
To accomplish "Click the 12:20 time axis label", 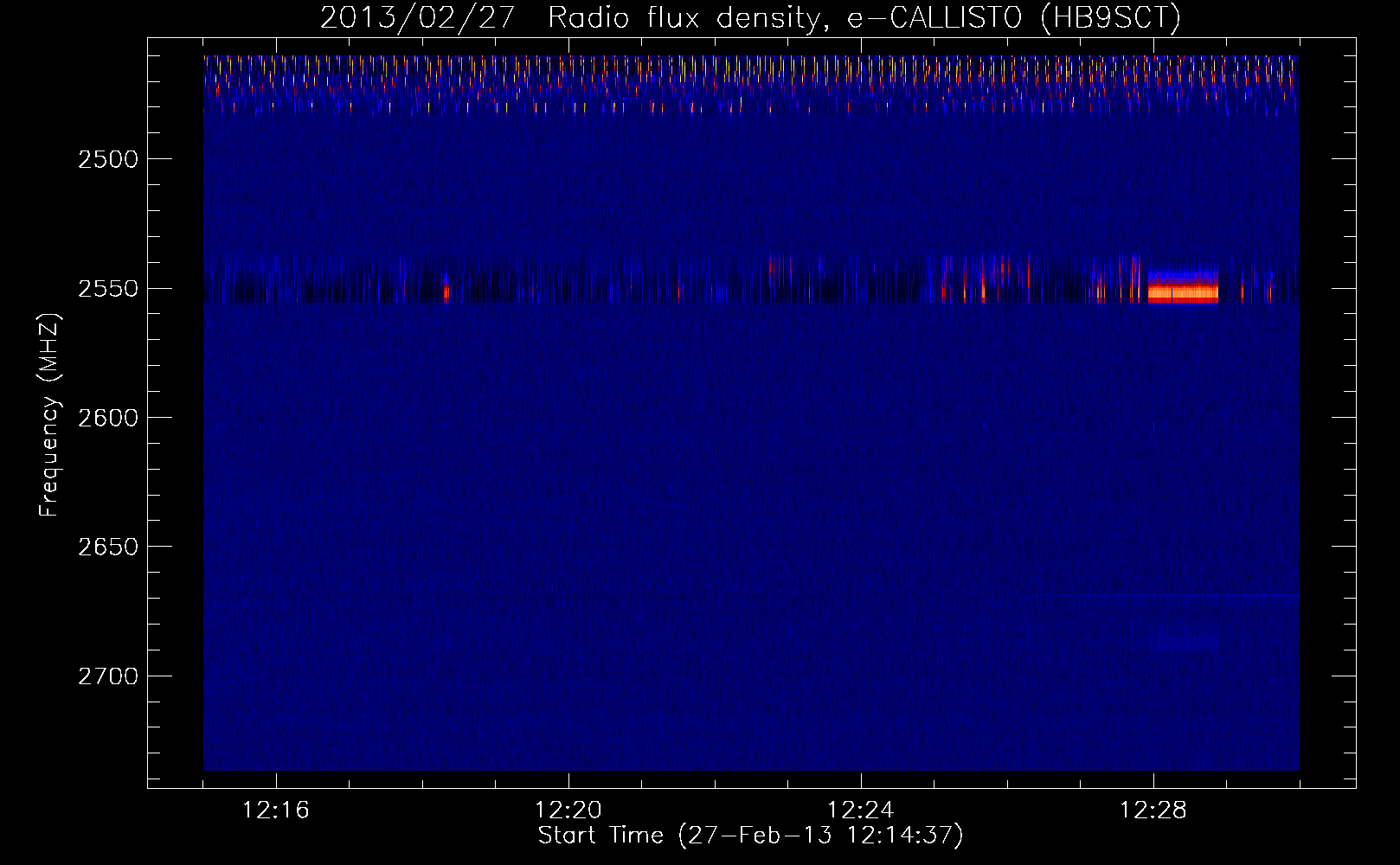I will coord(568,811).
